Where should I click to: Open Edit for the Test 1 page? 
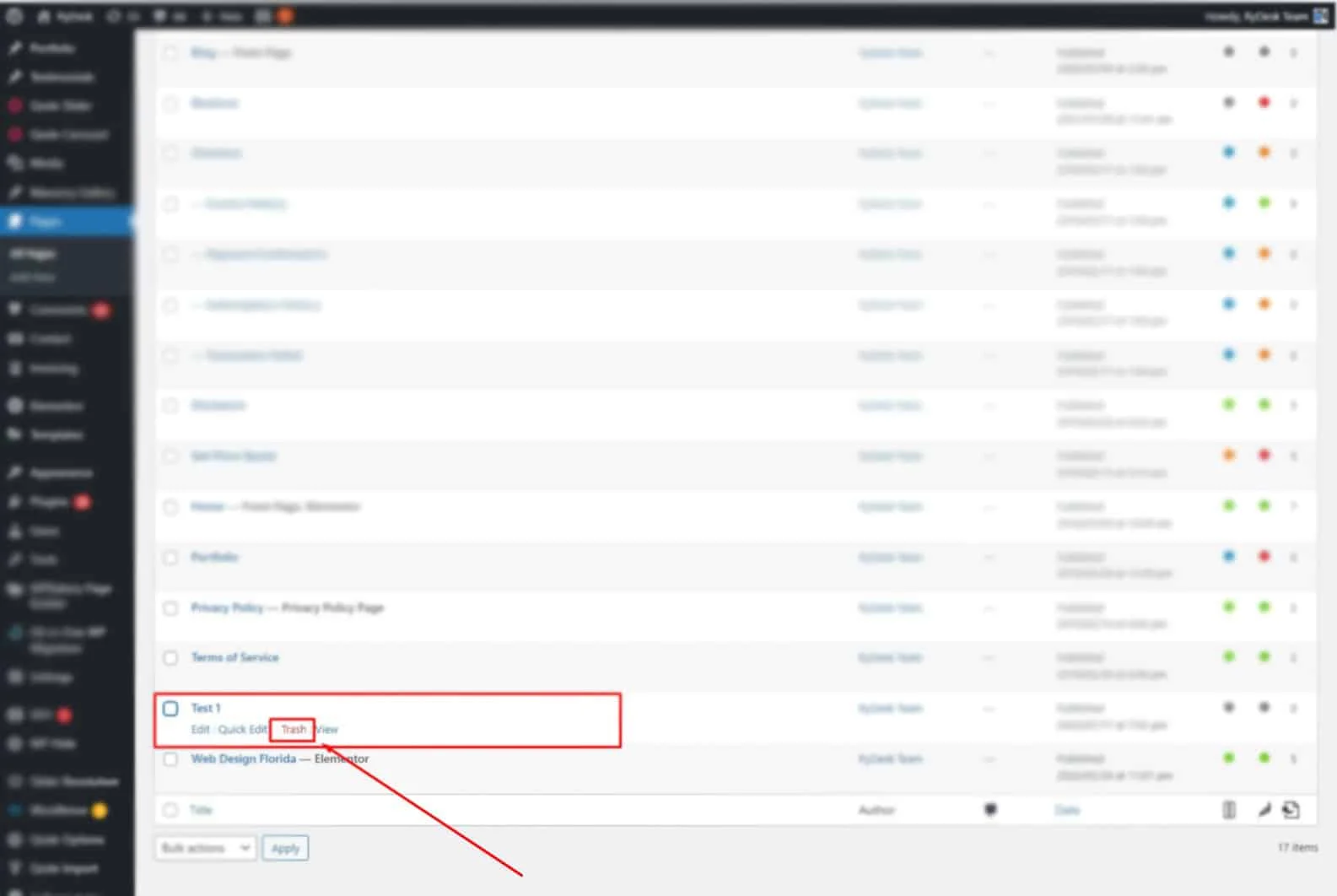pyautogui.click(x=200, y=730)
